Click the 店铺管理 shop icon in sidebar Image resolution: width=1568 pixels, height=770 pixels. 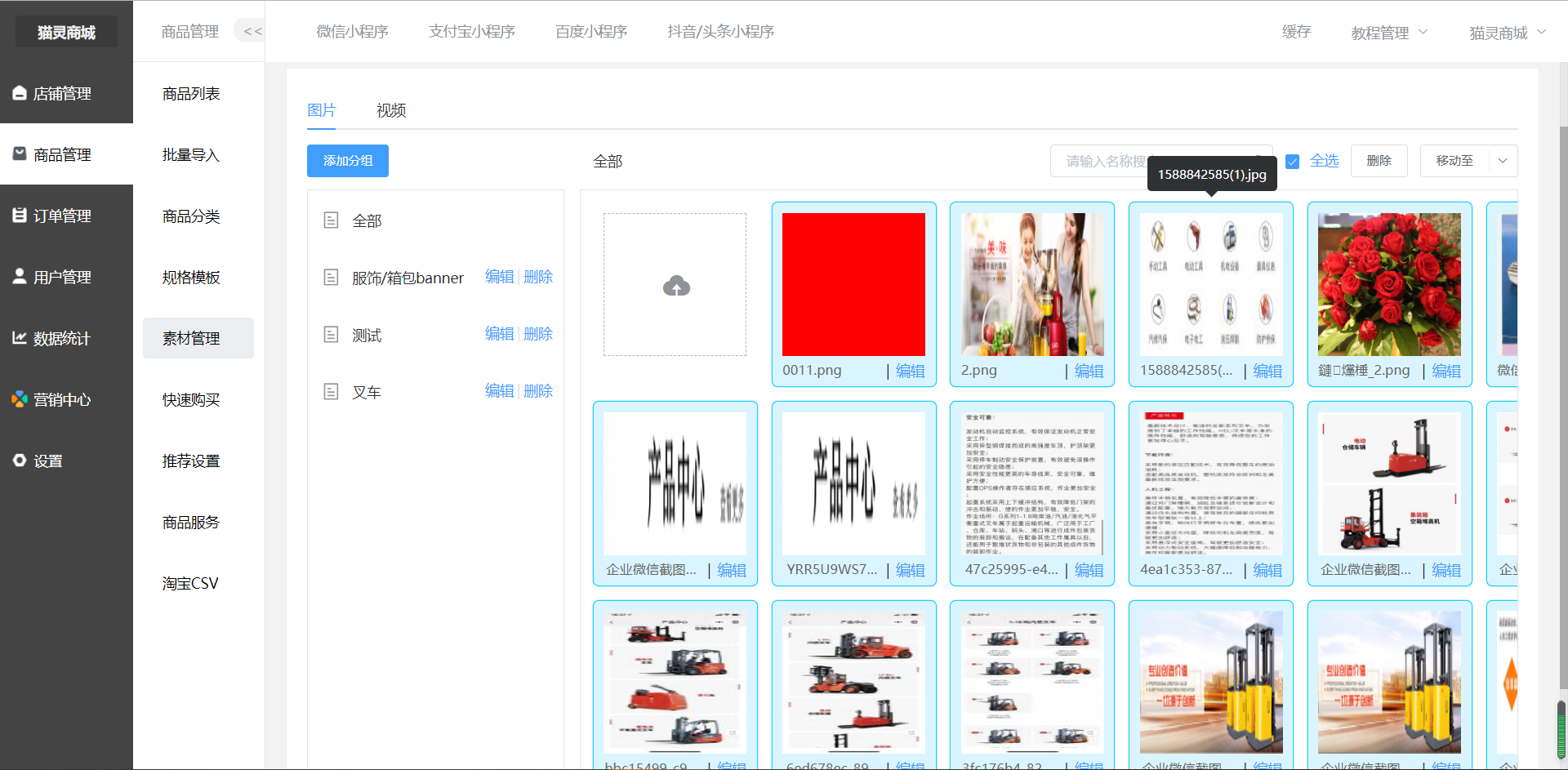[x=20, y=93]
